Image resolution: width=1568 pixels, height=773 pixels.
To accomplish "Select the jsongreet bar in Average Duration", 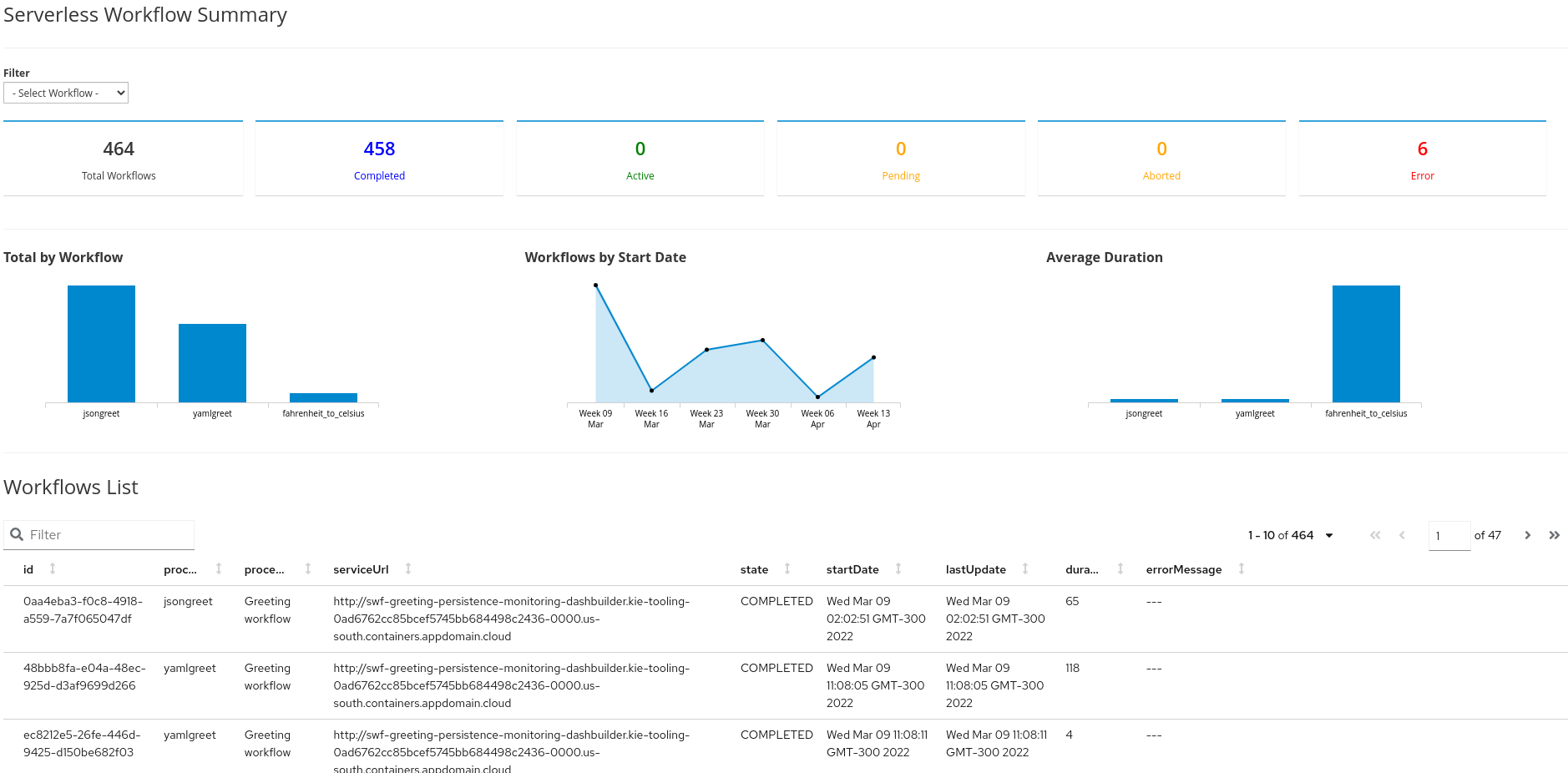I will [x=1144, y=401].
